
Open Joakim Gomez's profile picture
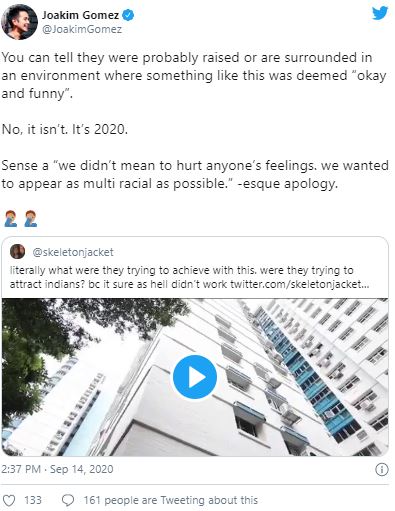(19, 22)
